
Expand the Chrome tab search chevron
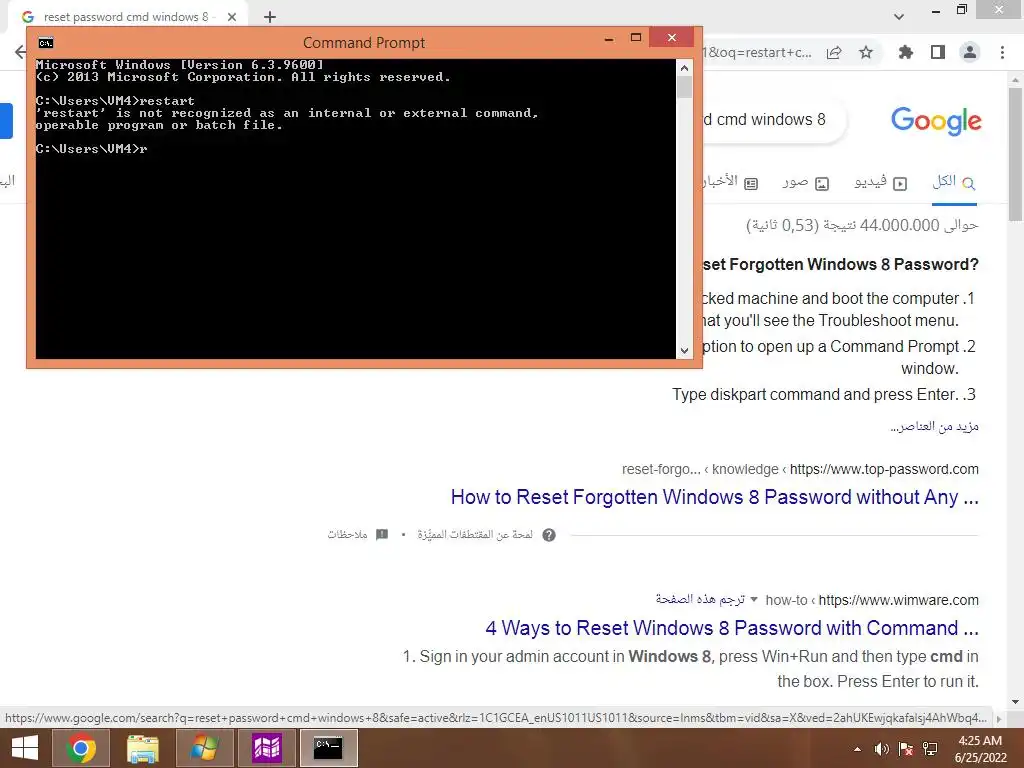pyautogui.click(x=899, y=17)
